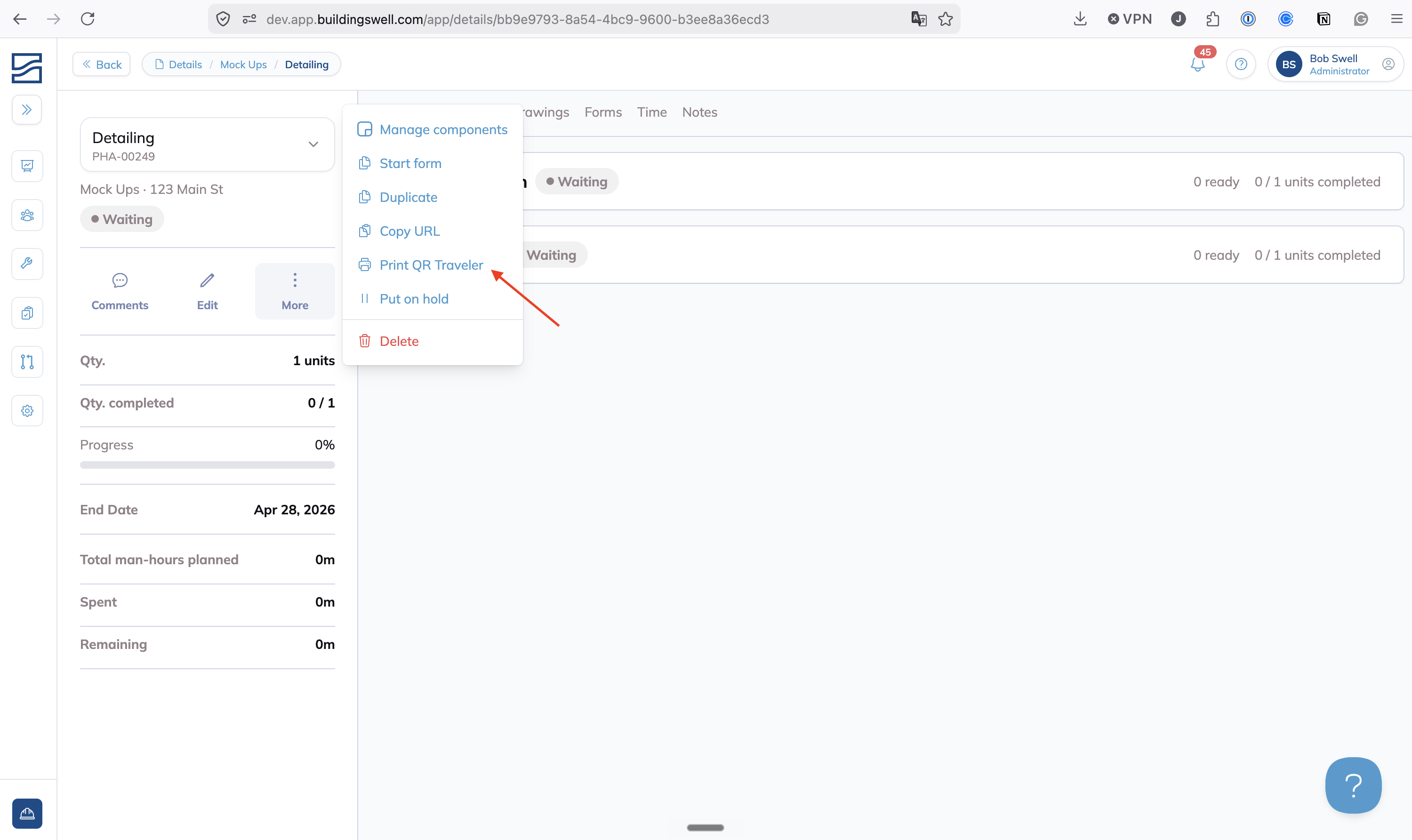Viewport: 1412px width, 840px height.
Task: Switch to the Notes tab
Action: pyautogui.click(x=699, y=112)
